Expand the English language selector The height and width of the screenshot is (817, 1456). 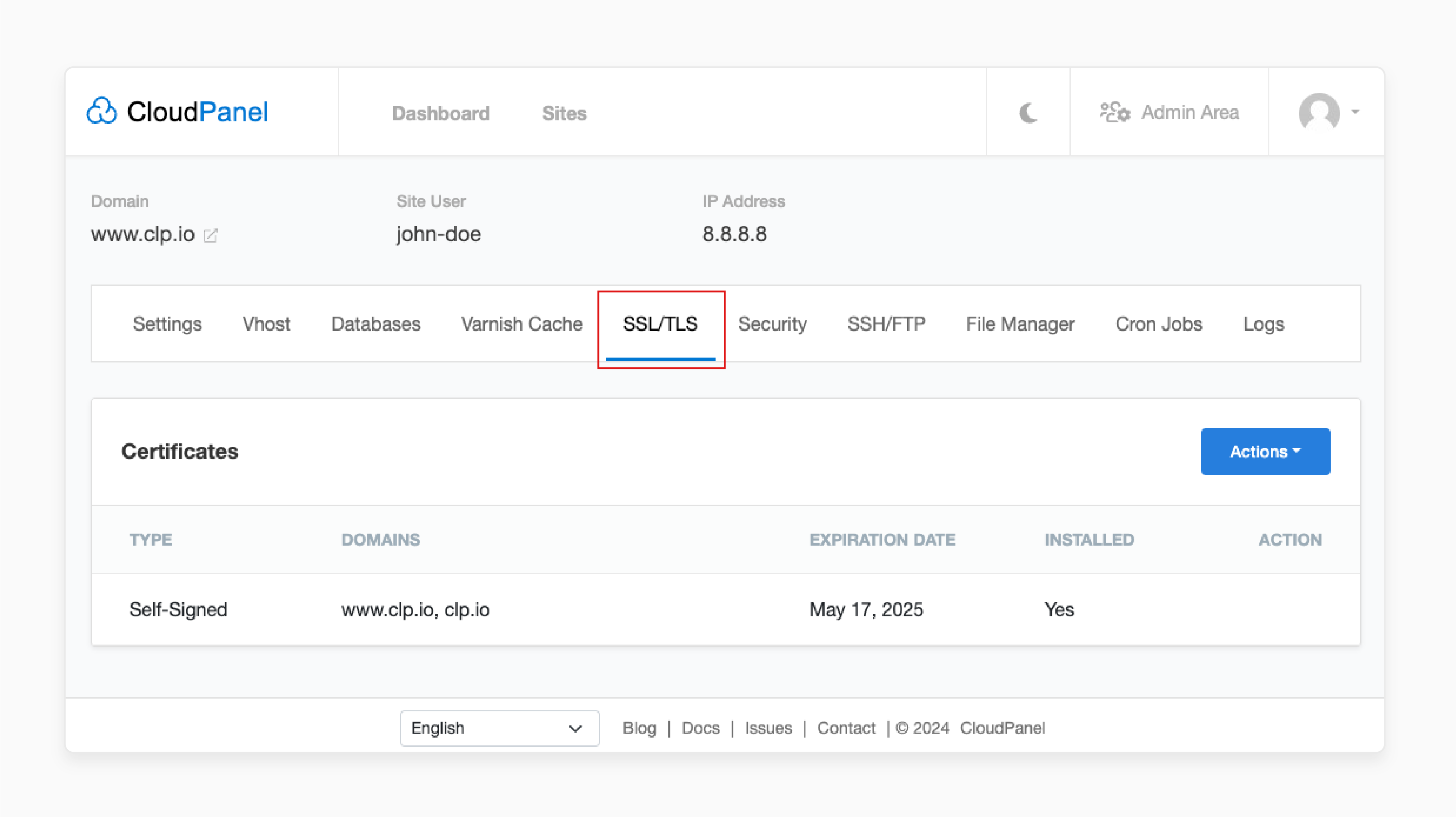pyautogui.click(x=500, y=728)
